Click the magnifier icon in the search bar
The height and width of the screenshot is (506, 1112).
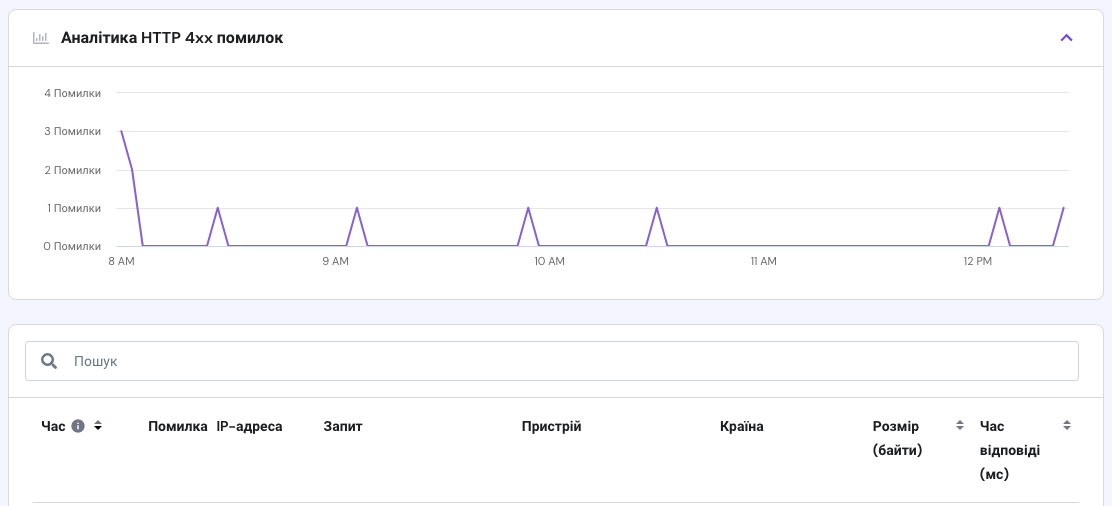coord(48,361)
